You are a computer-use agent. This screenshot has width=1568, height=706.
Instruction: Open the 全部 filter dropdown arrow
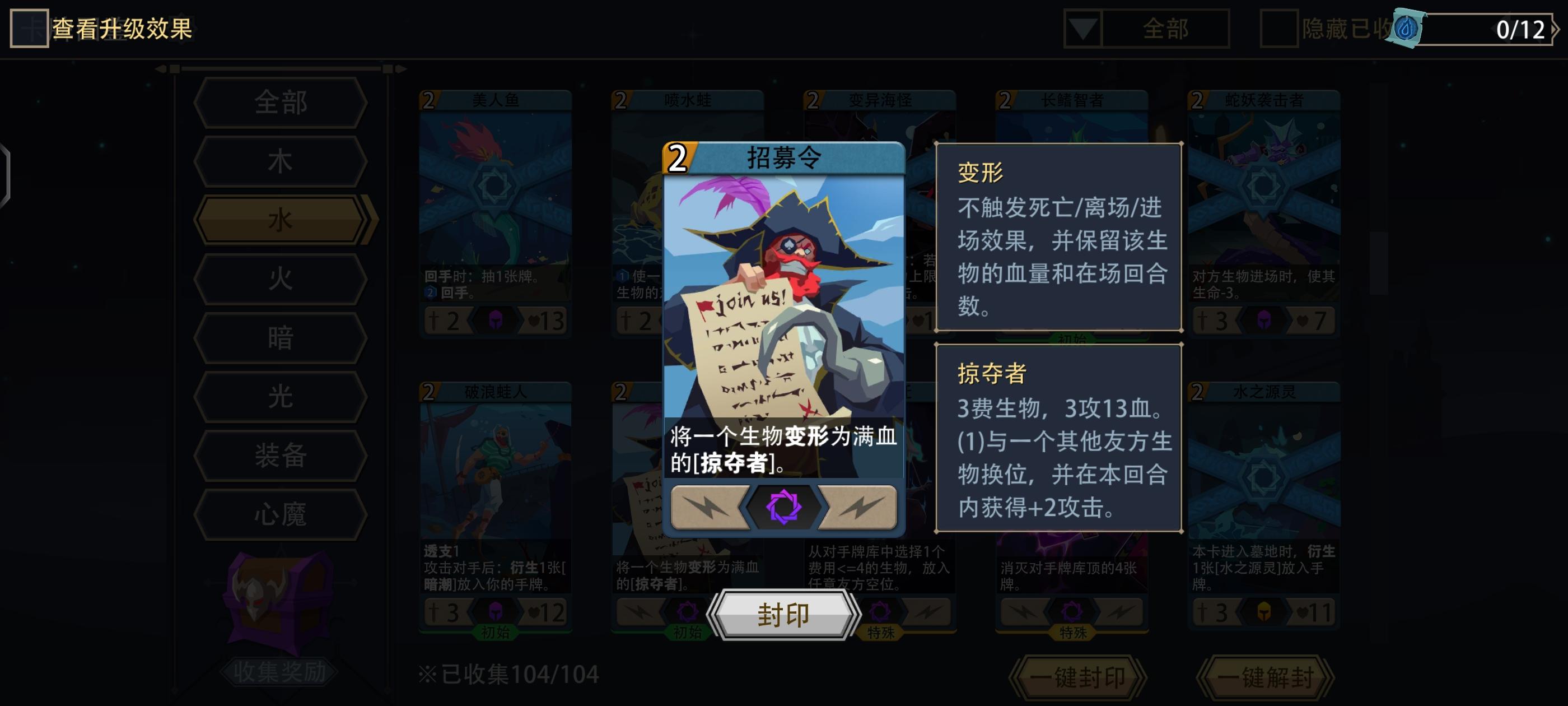point(1083,28)
